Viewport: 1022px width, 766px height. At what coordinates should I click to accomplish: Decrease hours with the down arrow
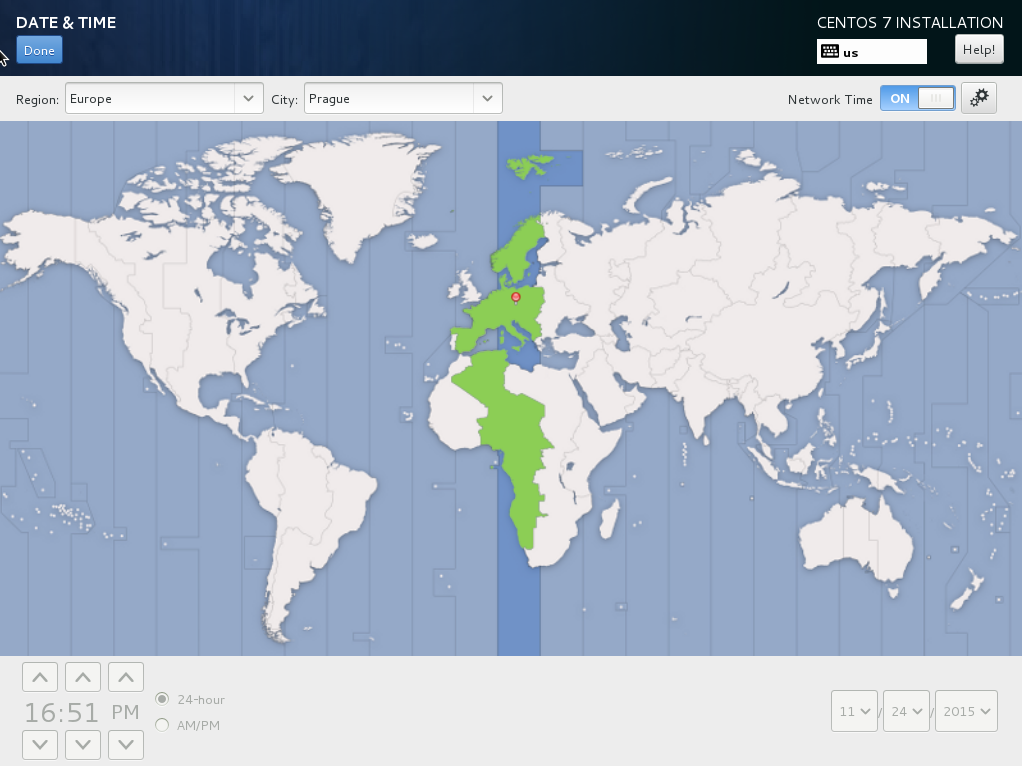[x=39, y=744]
